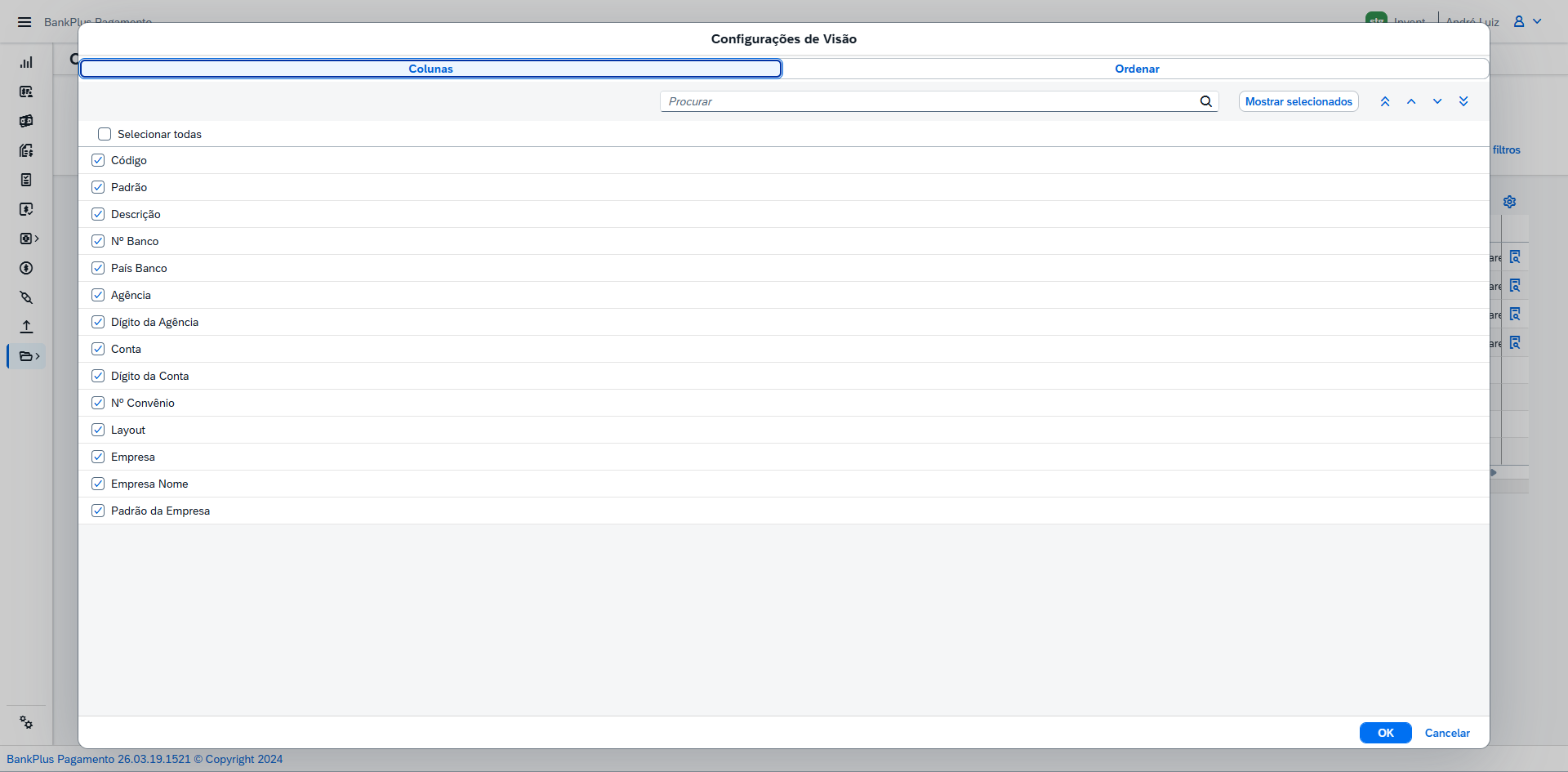Toggle the País Banco checkbox
The height and width of the screenshot is (772, 1568).
click(98, 268)
